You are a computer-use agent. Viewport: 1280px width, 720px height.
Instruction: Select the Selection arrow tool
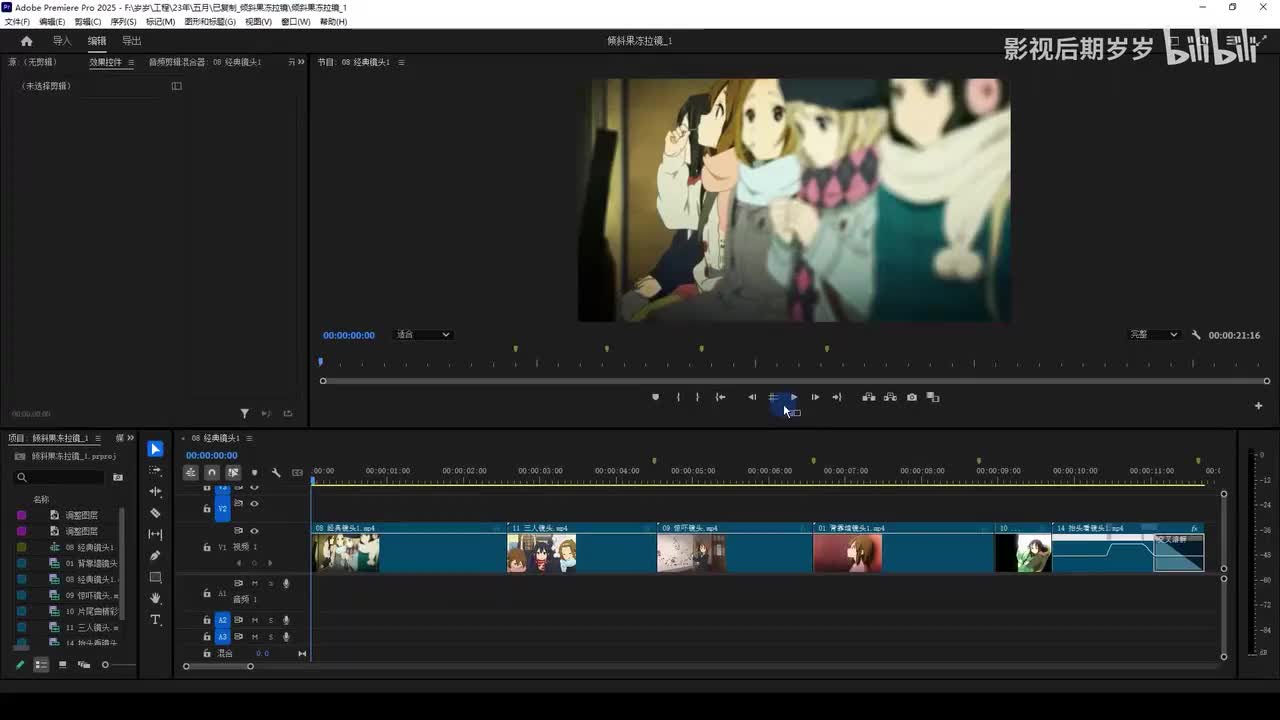[x=155, y=449]
